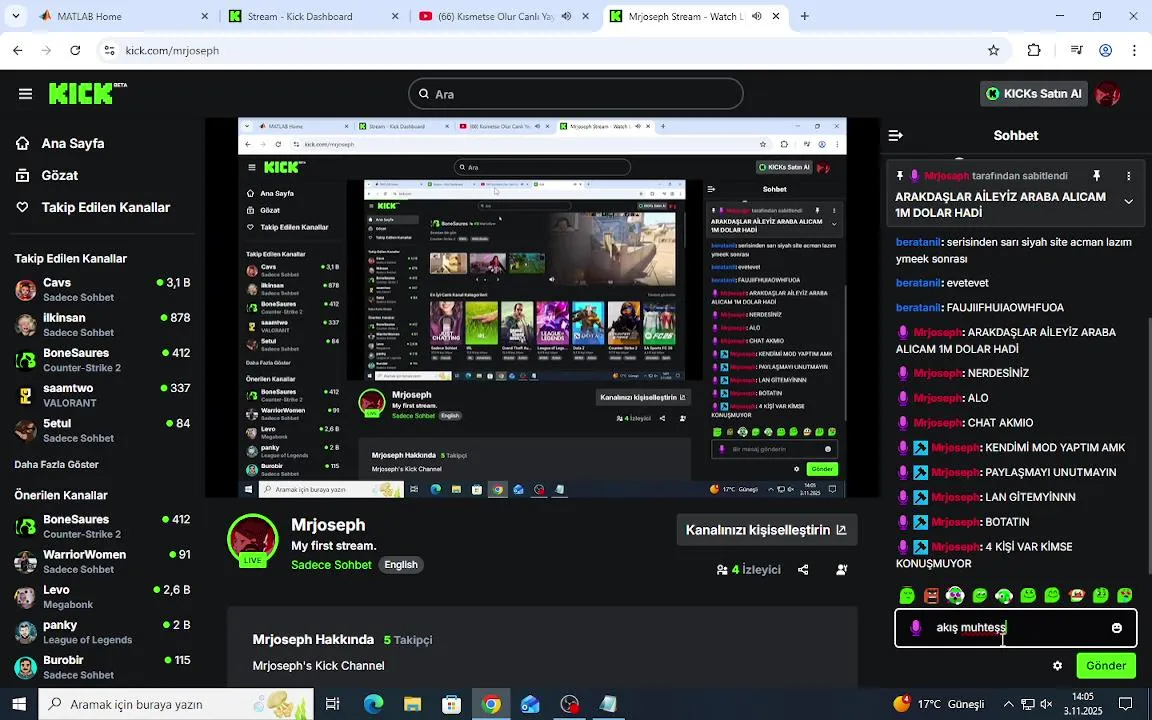Click the KICKs Satın Al button
This screenshot has height=720, width=1152.
click(x=1034, y=94)
